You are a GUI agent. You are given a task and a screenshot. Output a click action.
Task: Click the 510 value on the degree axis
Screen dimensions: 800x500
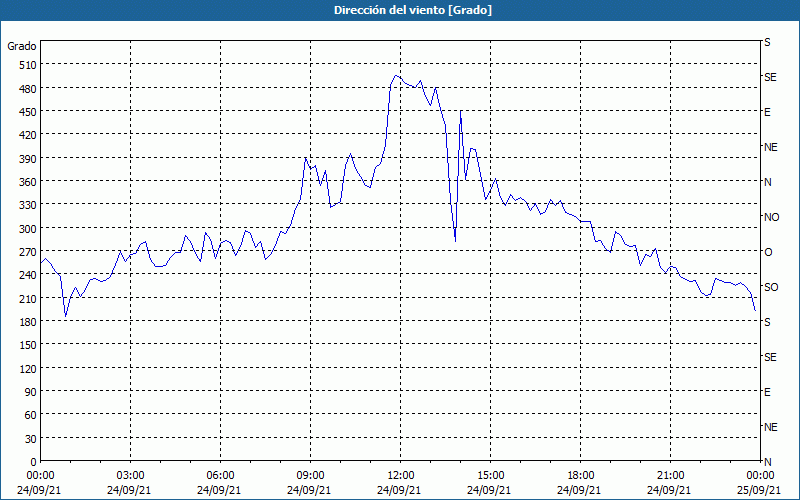(28, 65)
